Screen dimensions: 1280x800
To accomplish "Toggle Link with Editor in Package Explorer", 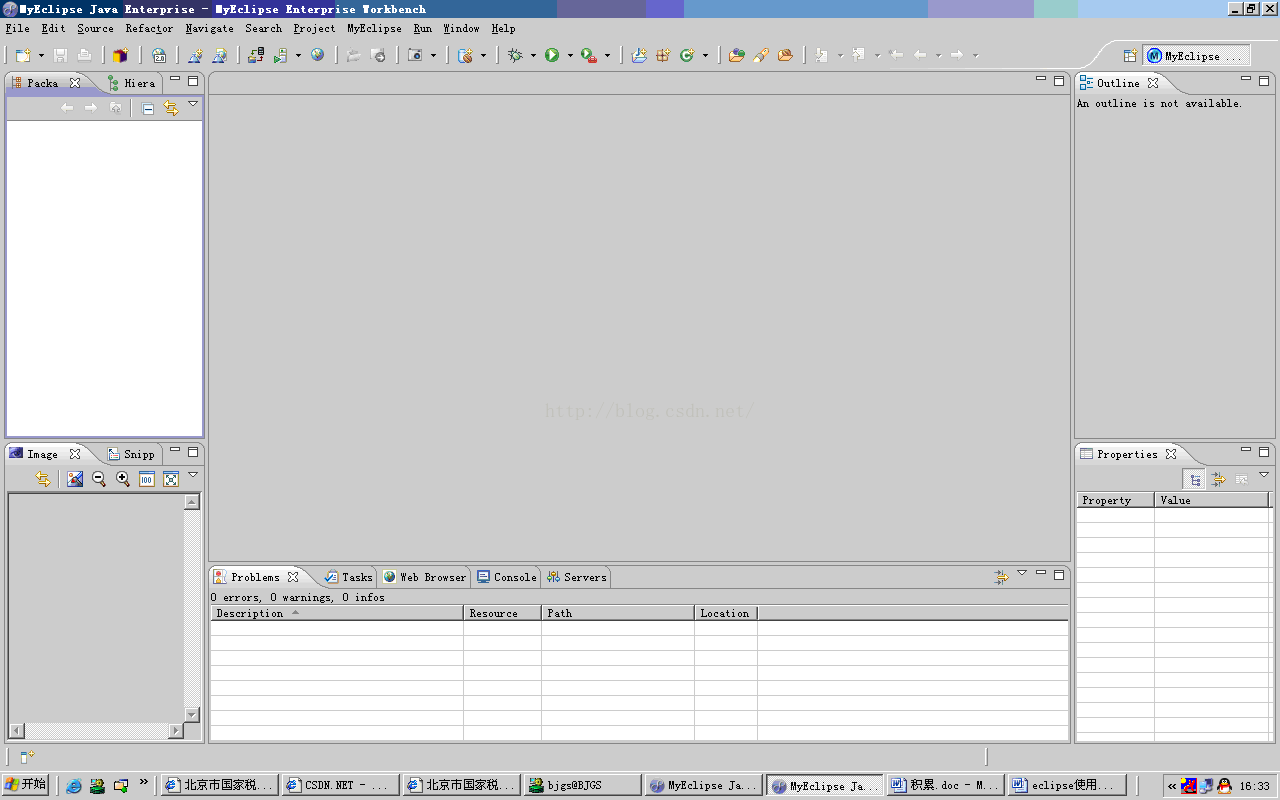I will coord(171,108).
